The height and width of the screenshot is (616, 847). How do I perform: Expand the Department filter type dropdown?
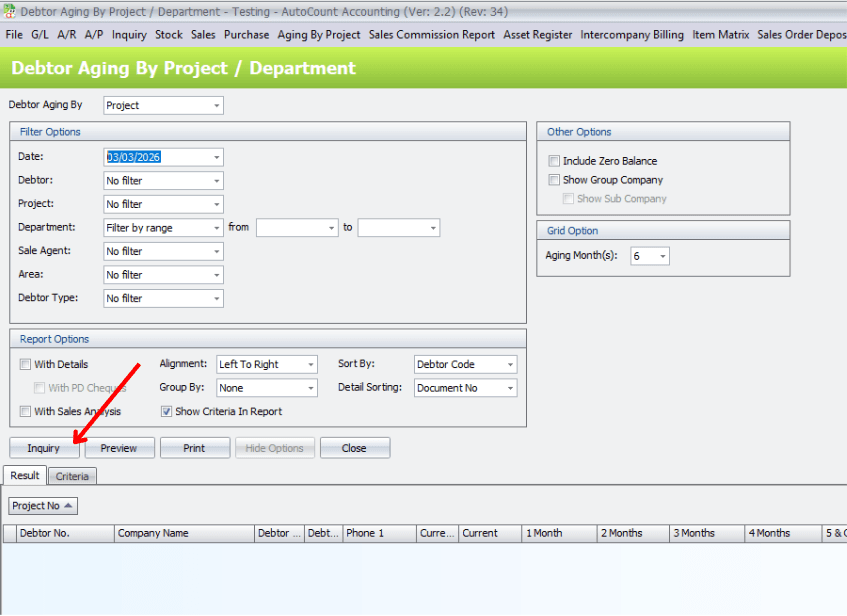click(217, 228)
